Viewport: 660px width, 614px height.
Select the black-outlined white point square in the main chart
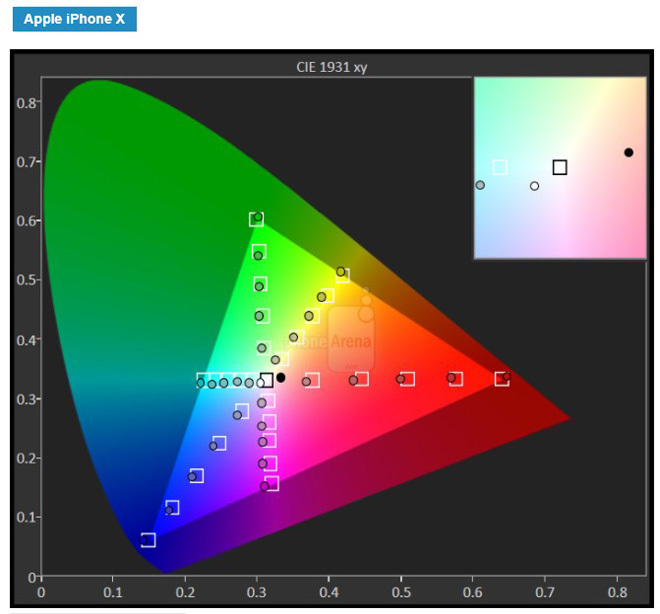pos(266,380)
